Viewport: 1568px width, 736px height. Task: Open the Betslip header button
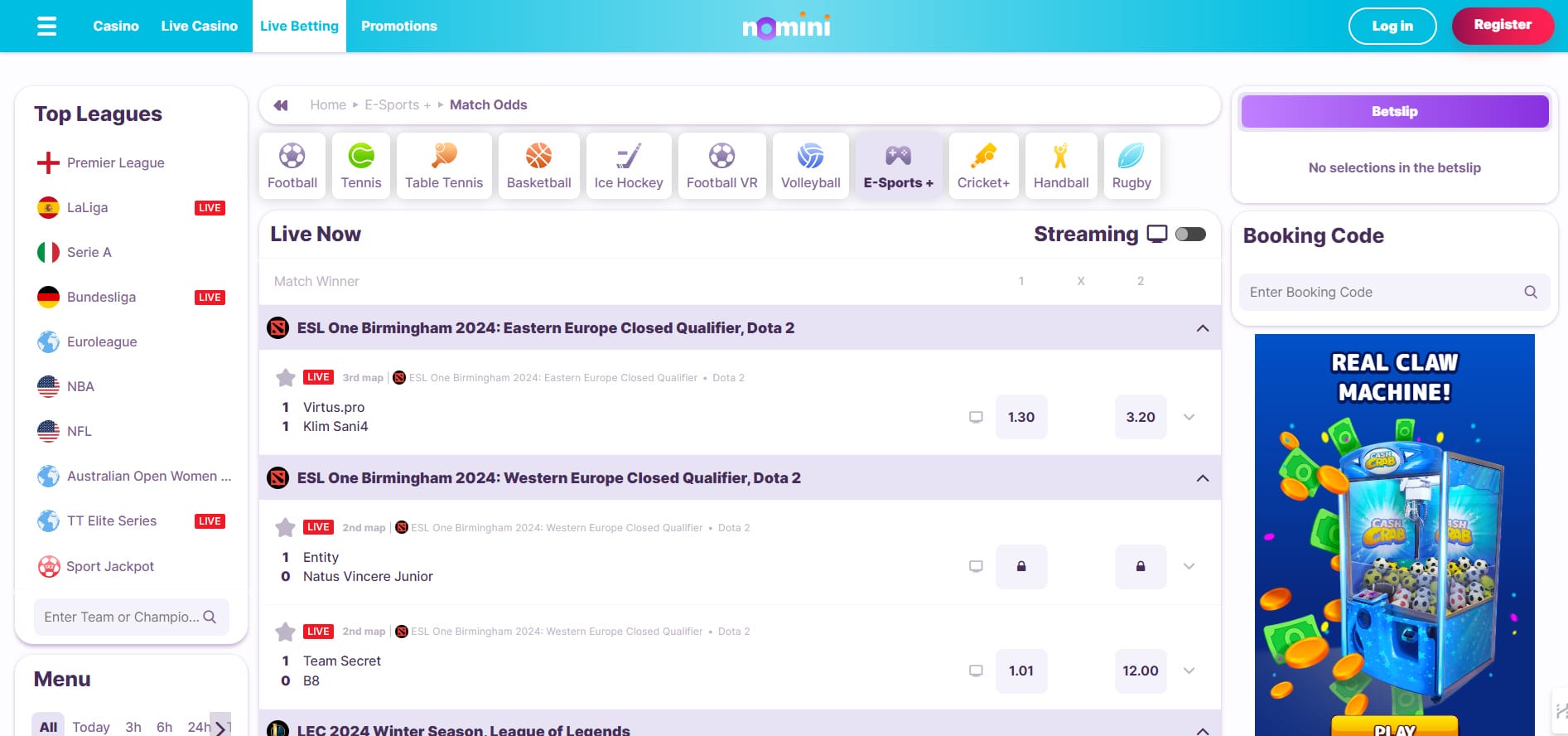1394,112
